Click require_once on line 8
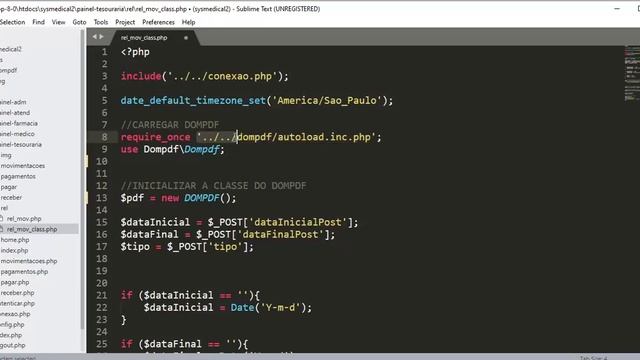 tap(156, 137)
